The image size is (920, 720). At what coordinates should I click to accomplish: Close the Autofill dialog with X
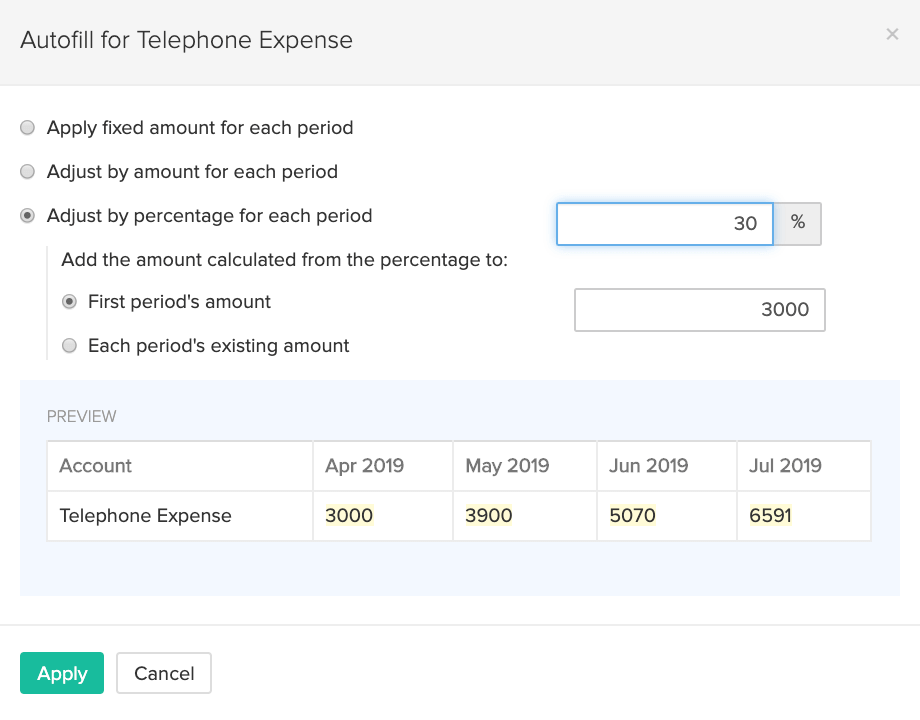click(892, 35)
